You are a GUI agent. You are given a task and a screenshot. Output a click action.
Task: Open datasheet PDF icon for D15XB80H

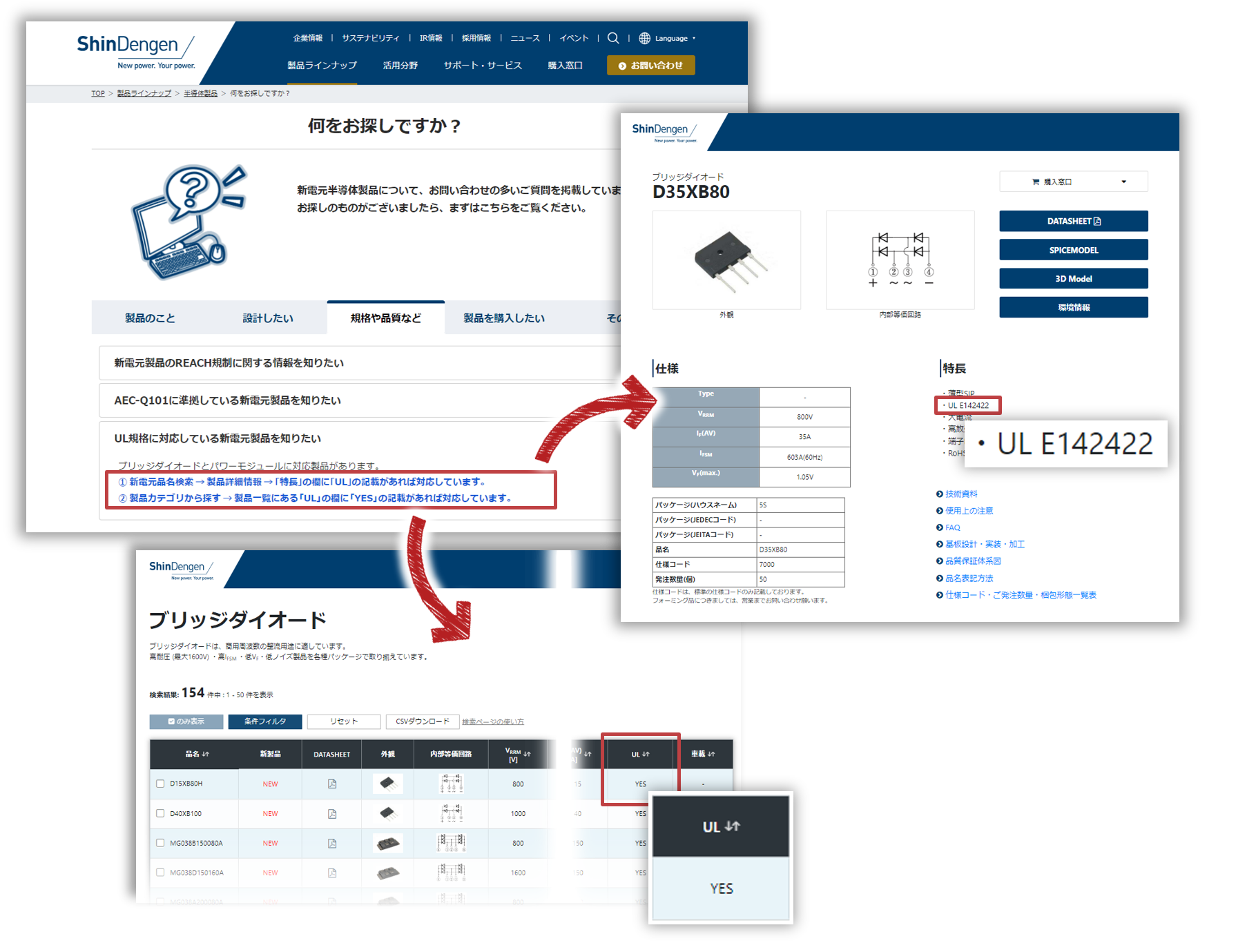332,784
